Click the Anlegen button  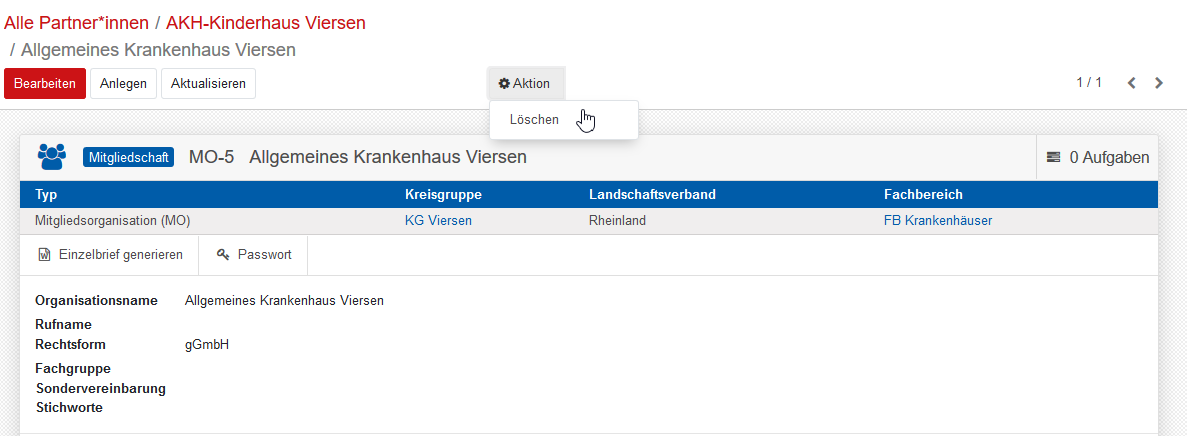pyautogui.click(x=123, y=84)
